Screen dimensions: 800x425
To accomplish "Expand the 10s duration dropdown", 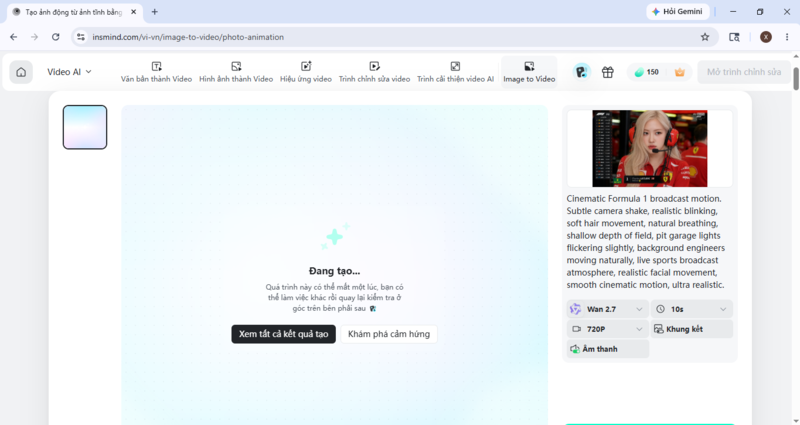I will click(x=692, y=309).
